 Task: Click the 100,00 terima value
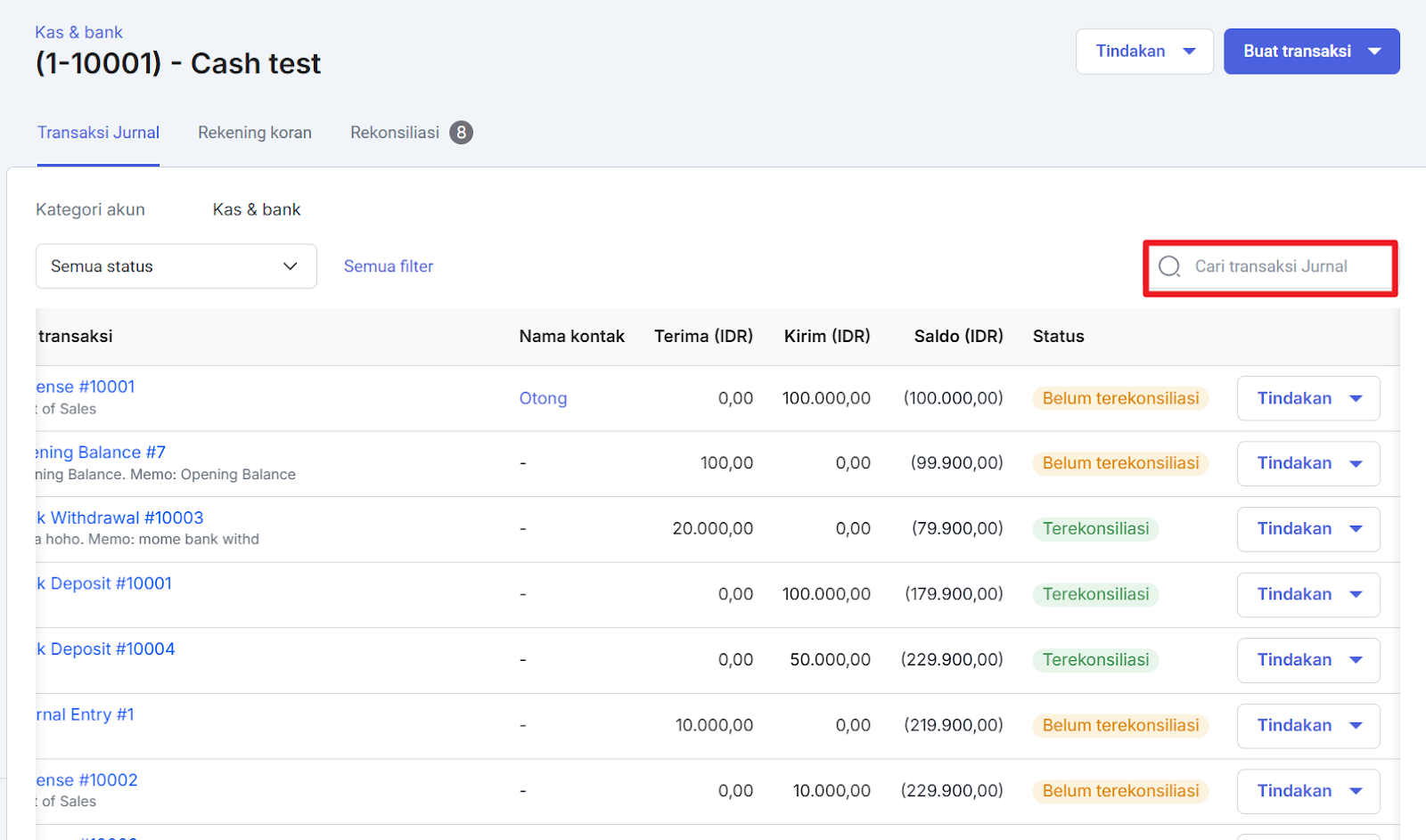coord(726,463)
